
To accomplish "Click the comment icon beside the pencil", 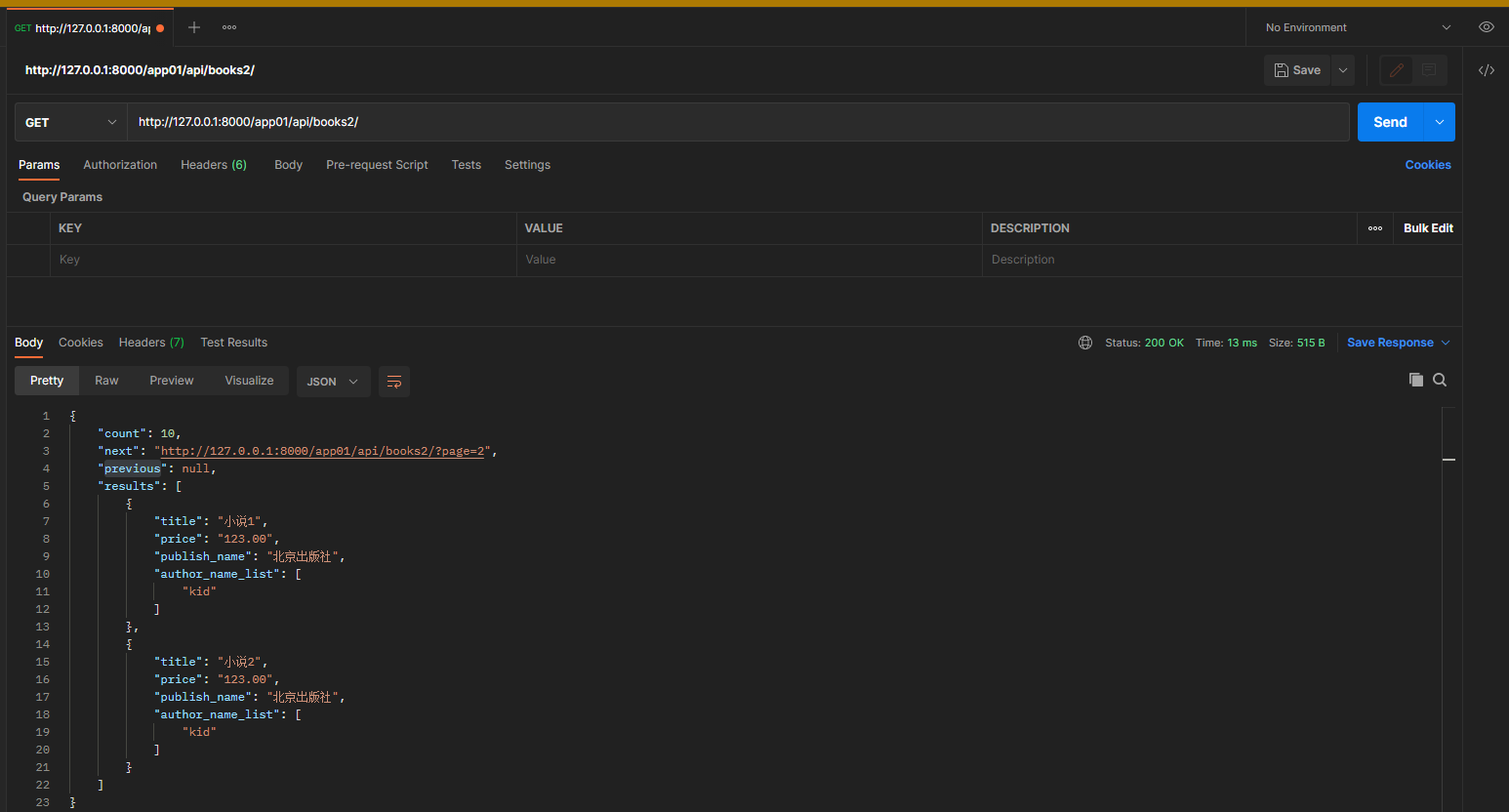I will (1429, 70).
